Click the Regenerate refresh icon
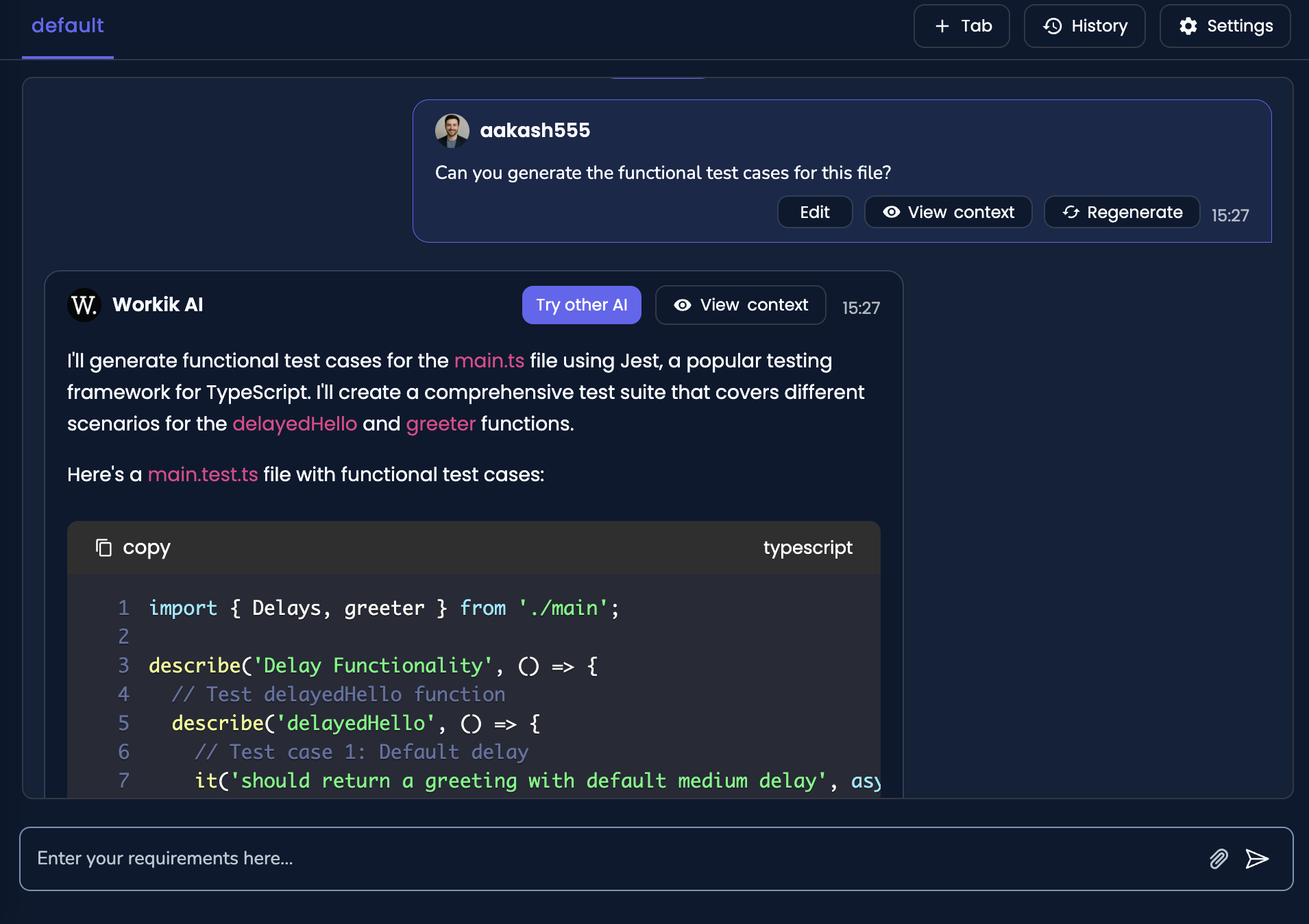1309x924 pixels. [1071, 212]
